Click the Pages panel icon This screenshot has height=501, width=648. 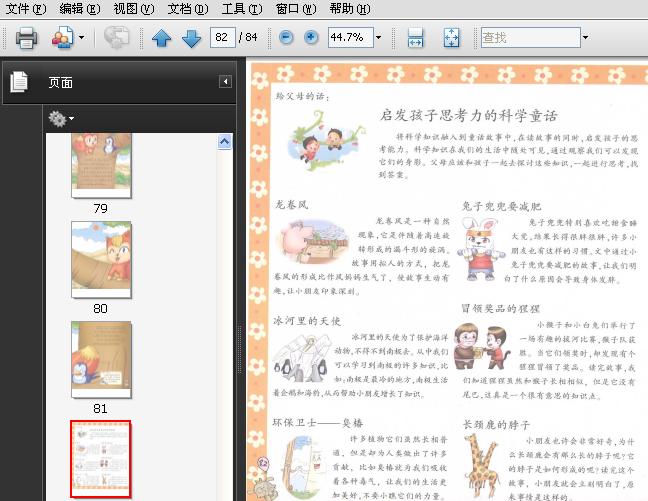coord(19,82)
